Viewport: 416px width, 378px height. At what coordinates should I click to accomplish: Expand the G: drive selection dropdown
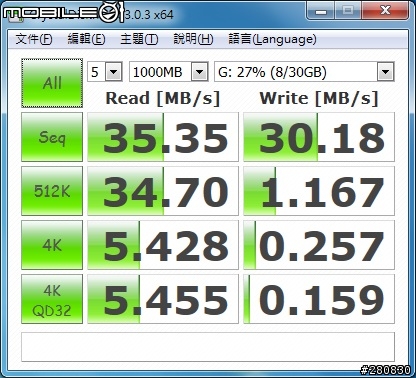click(x=385, y=72)
